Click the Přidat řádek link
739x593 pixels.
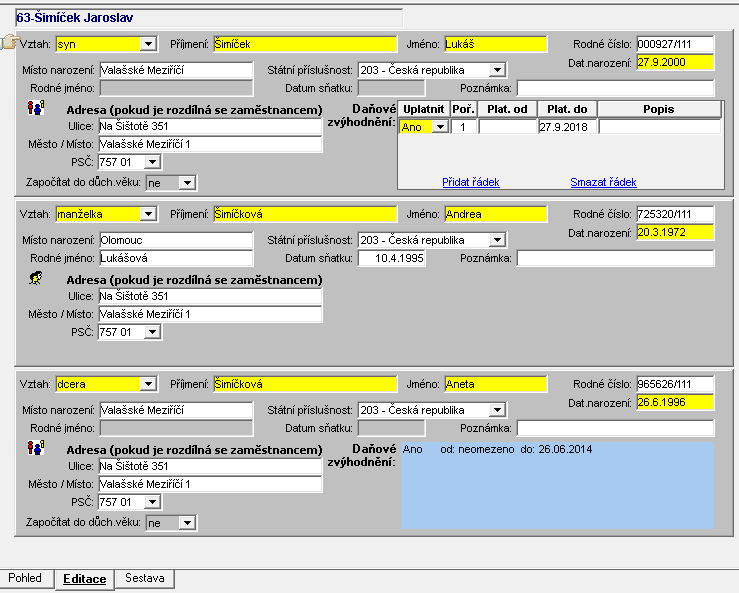pyautogui.click(x=471, y=182)
